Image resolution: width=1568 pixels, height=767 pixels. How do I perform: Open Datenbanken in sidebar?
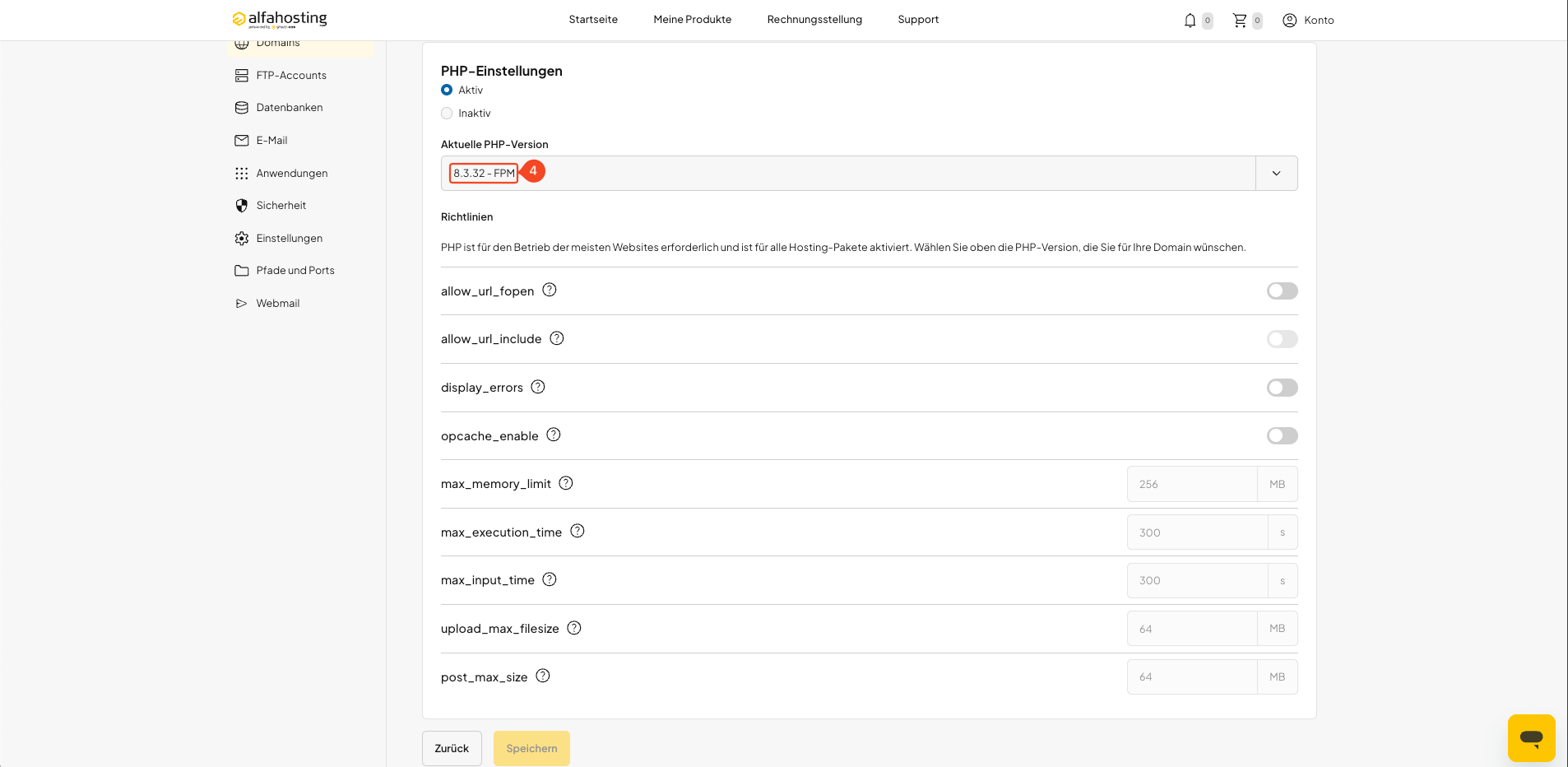(290, 107)
